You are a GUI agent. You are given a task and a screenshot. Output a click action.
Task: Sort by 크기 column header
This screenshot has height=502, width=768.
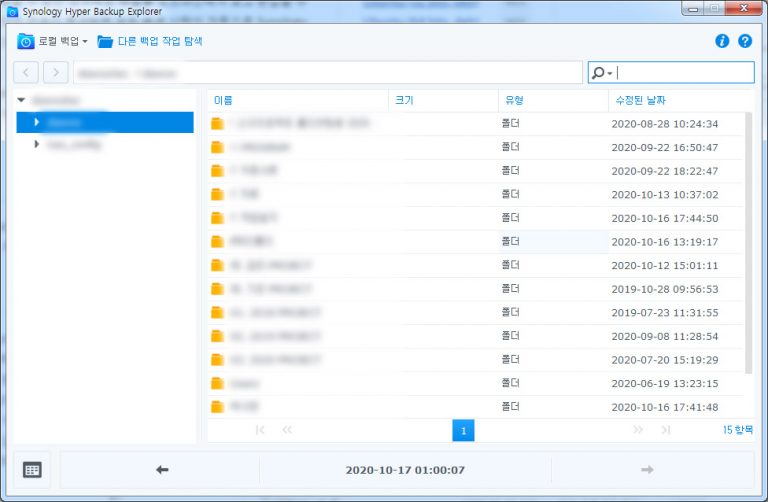[x=404, y=100]
